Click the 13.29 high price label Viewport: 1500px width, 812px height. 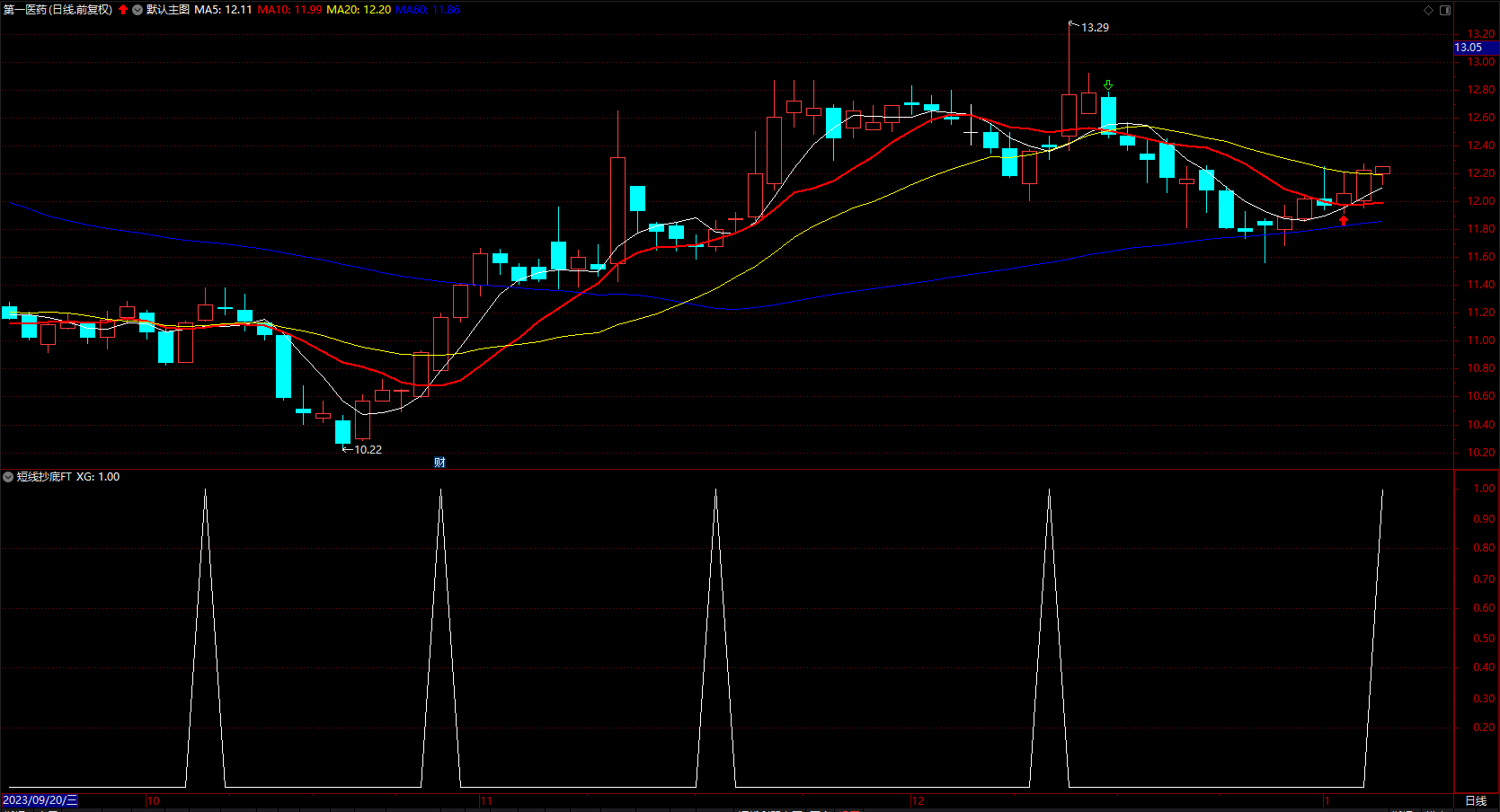pyautogui.click(x=1095, y=28)
